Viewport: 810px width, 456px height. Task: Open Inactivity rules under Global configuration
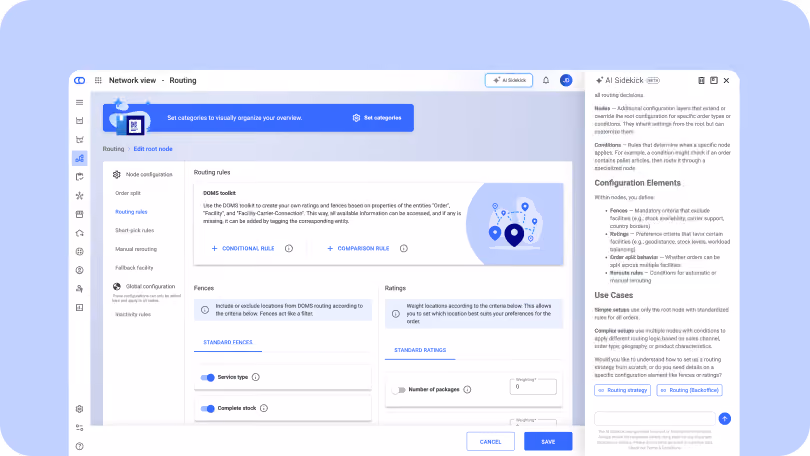[133, 314]
